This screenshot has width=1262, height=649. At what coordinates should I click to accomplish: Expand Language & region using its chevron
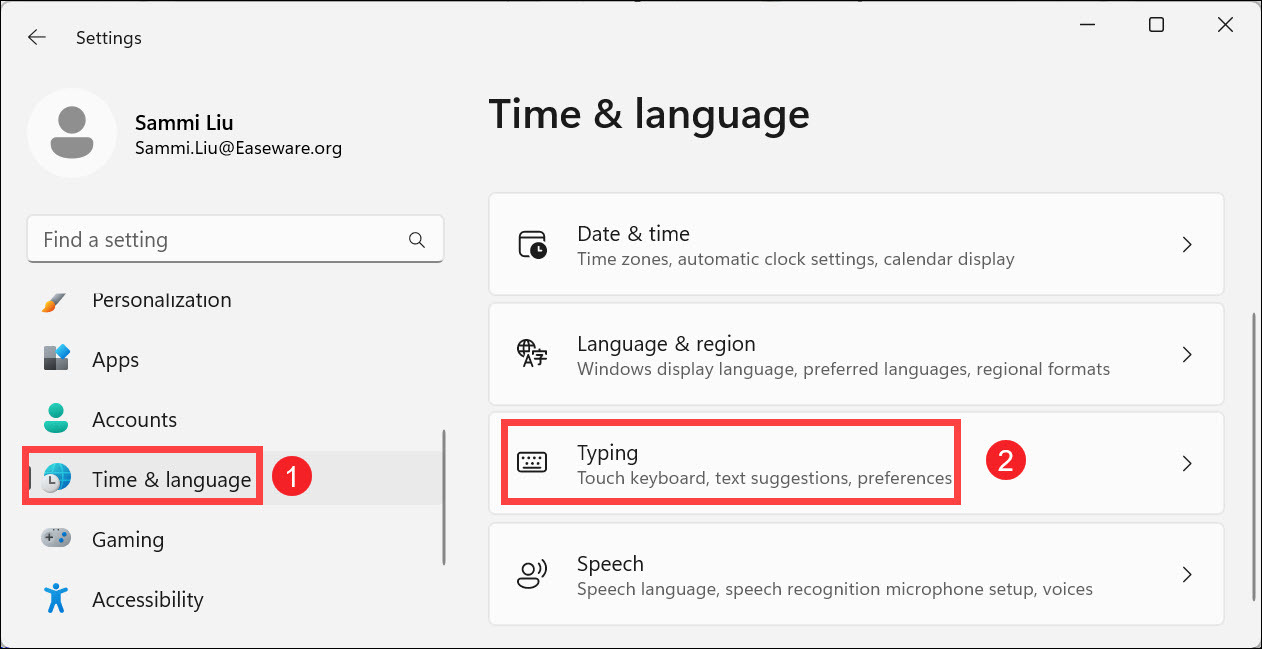[x=1187, y=355]
